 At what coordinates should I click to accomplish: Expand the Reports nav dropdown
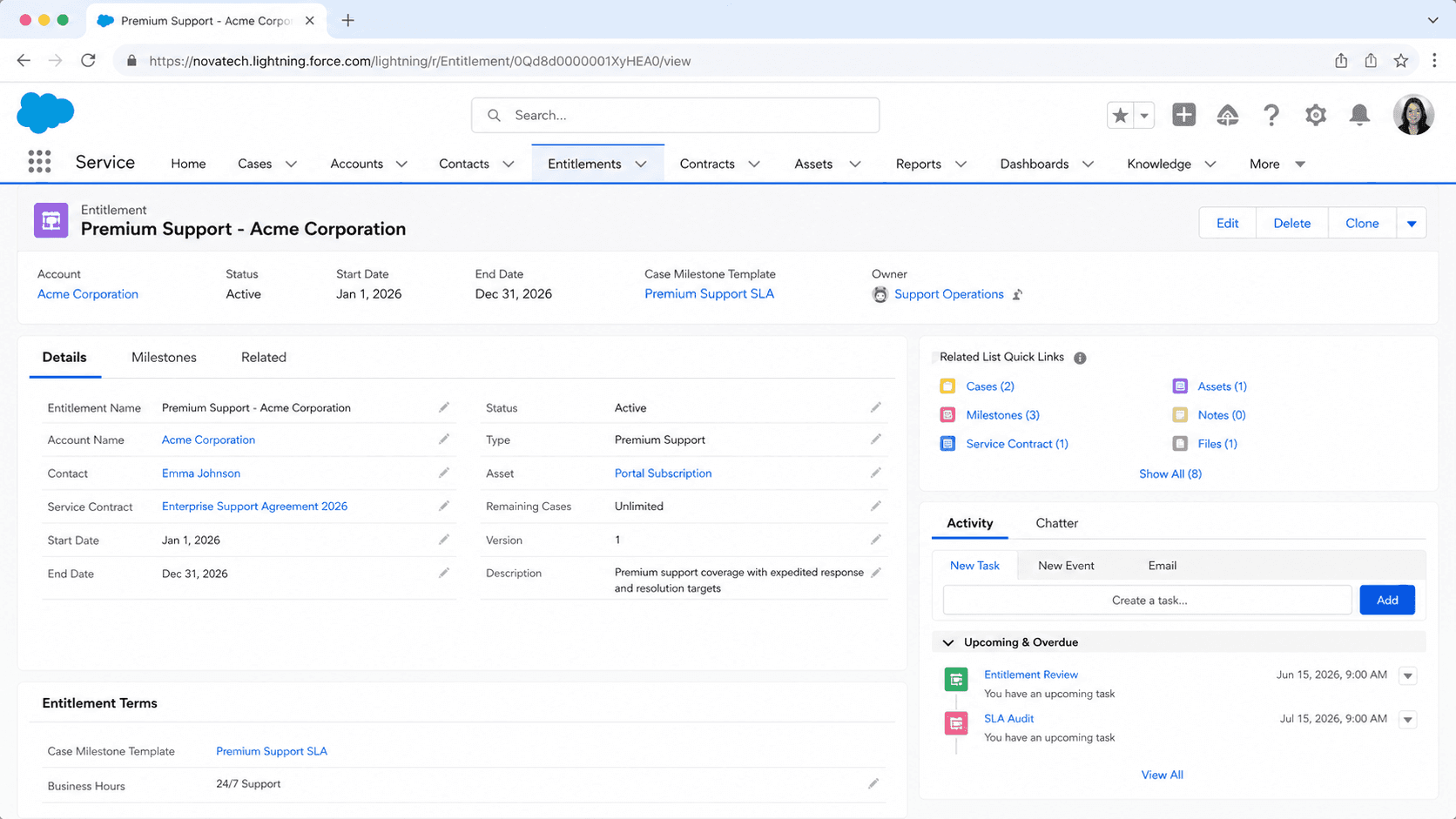(x=961, y=164)
